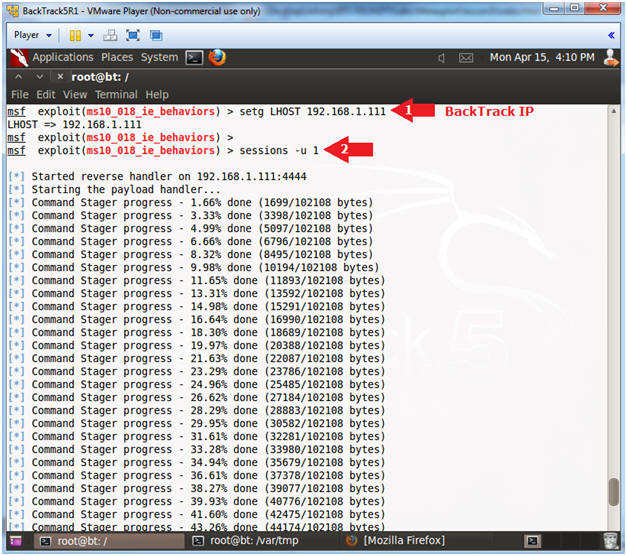Open the trash icon in bottom panel
The height and width of the screenshot is (556, 627).
[611, 541]
